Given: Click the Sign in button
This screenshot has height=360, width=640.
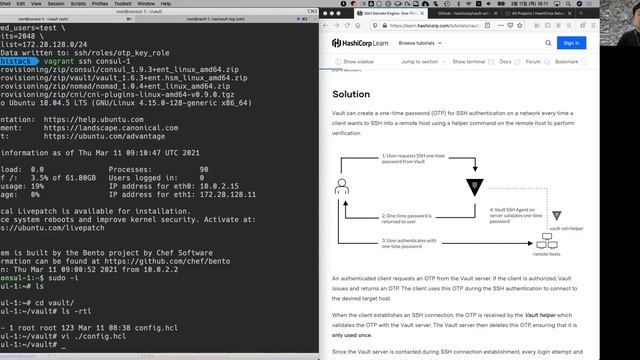Looking at the screenshot, I should 571,43.
